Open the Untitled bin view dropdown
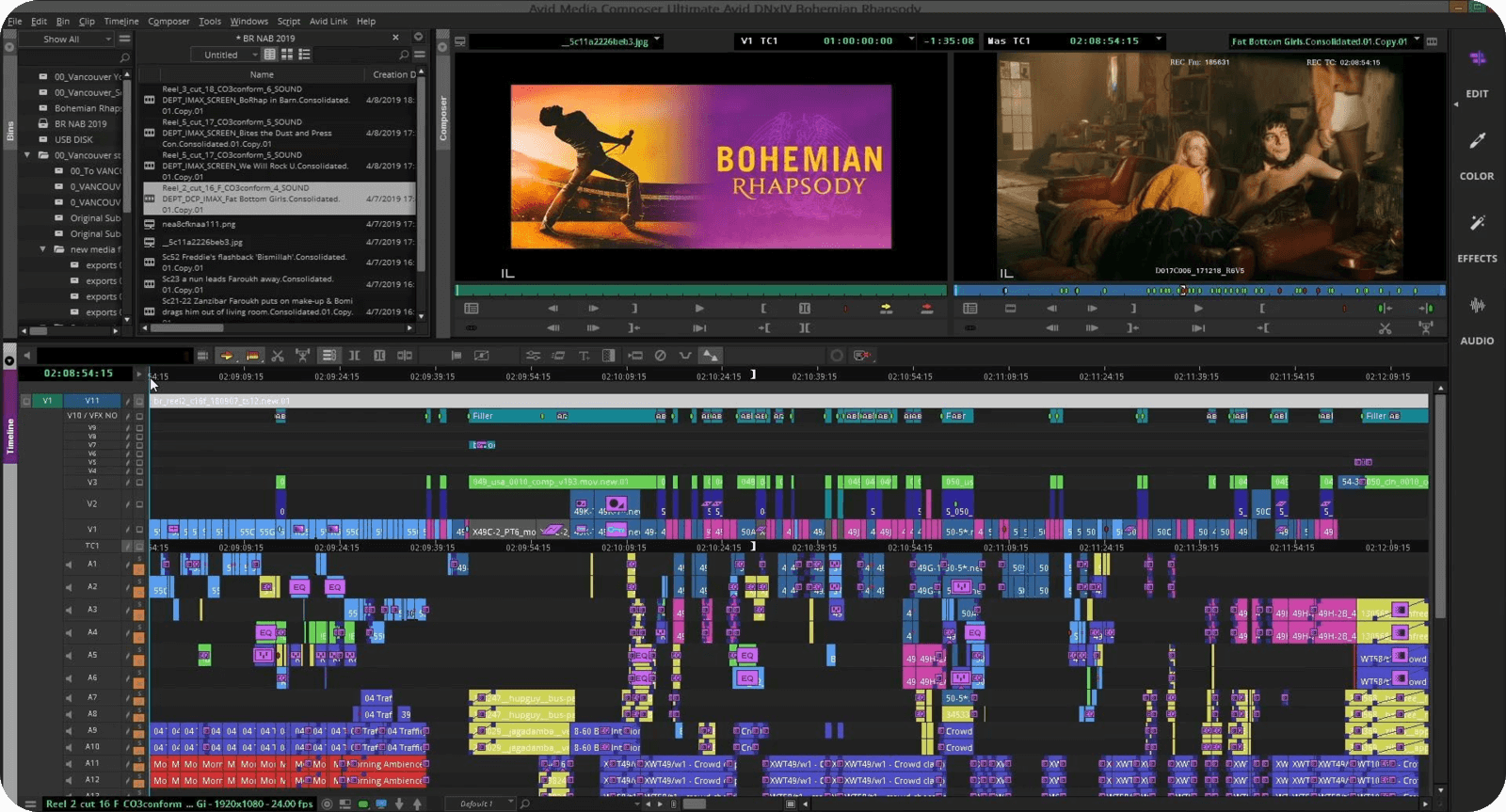1506x812 pixels. coord(226,55)
